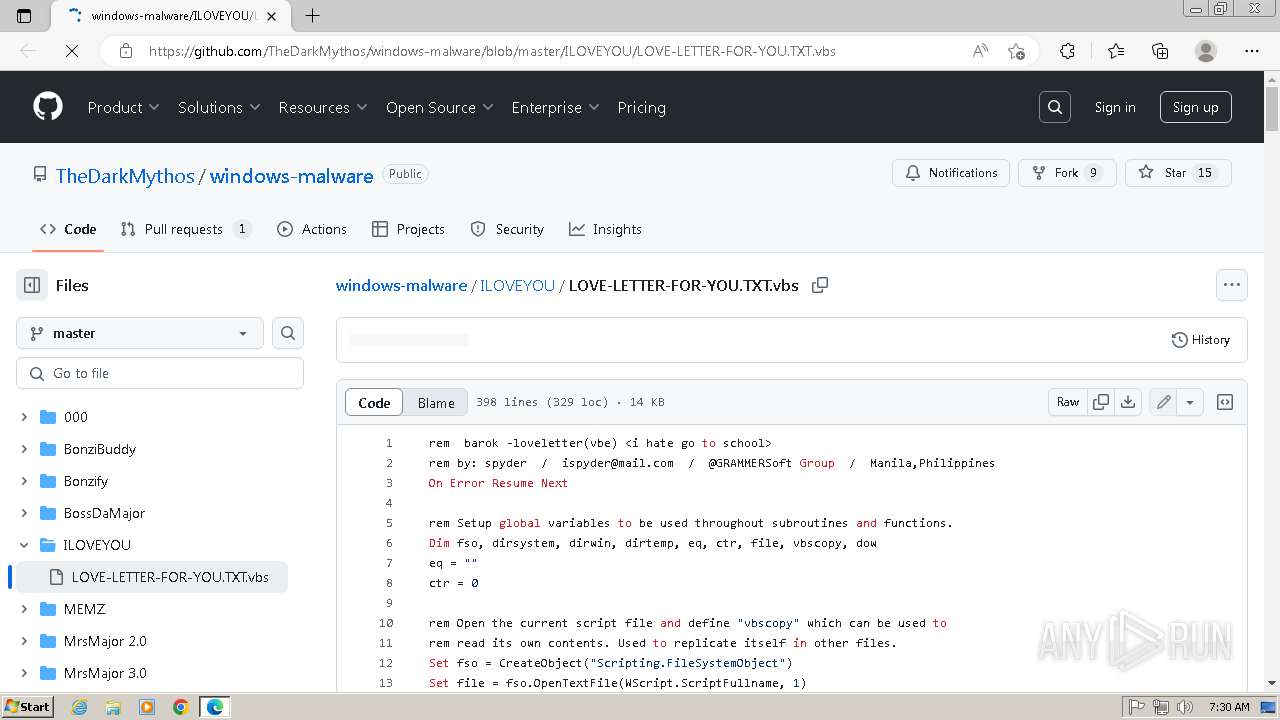Expand the BossDaMajor folder chevron
This screenshot has height=720, width=1280.
point(24,513)
